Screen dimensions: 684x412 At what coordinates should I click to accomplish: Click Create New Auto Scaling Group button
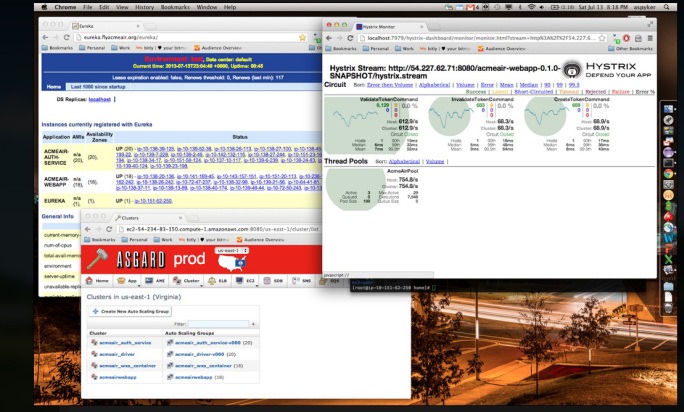tap(130, 311)
